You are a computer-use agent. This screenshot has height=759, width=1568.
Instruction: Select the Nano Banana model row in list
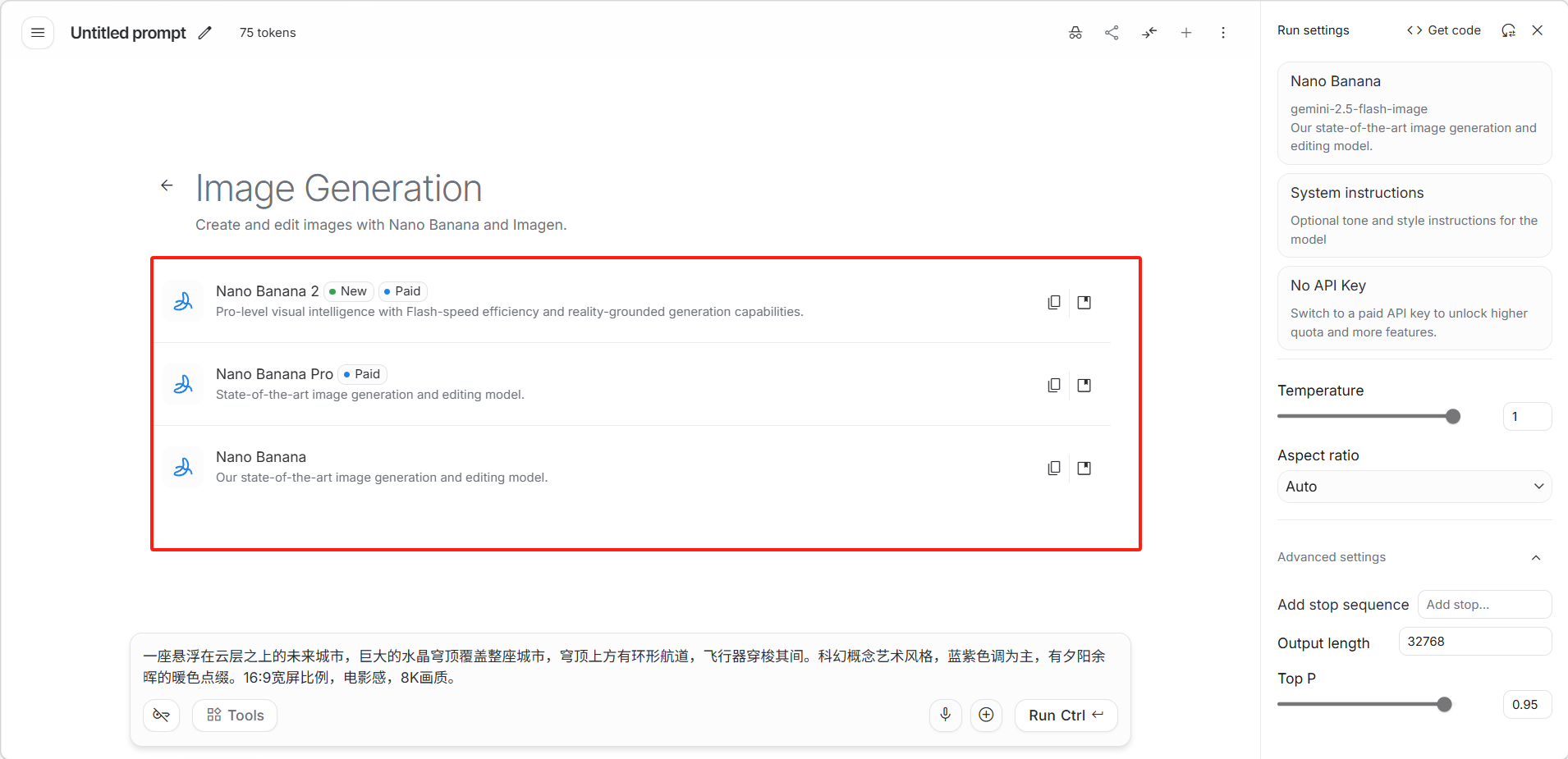tap(632, 468)
